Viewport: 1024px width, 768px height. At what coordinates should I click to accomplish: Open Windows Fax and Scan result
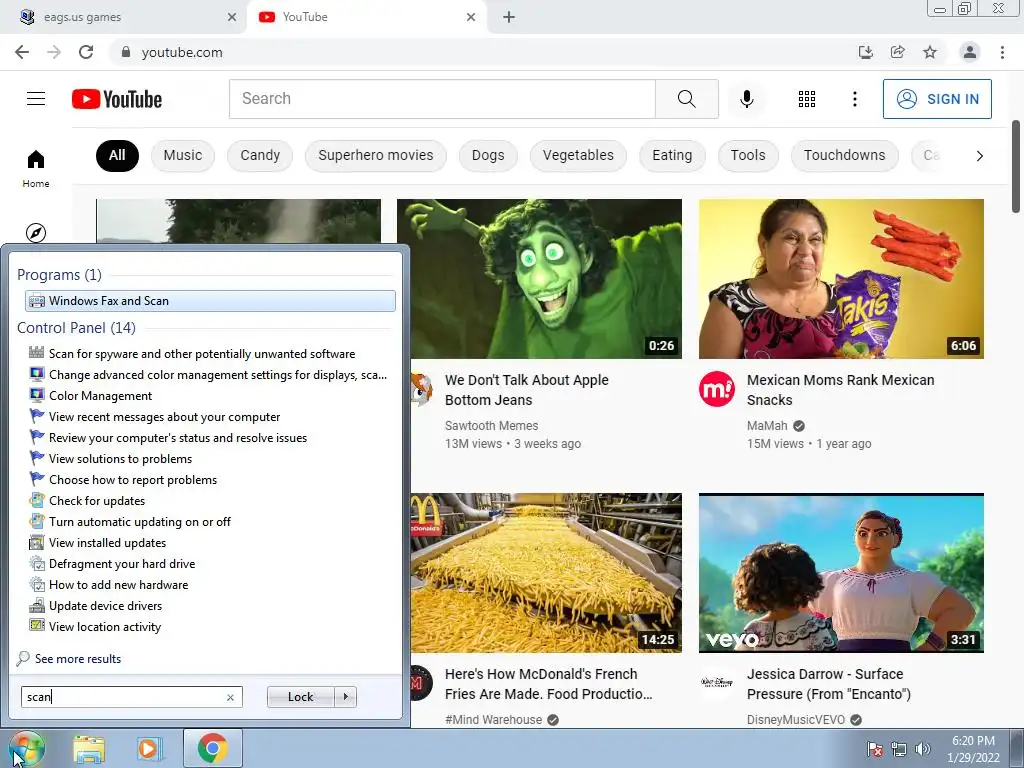[210, 300]
